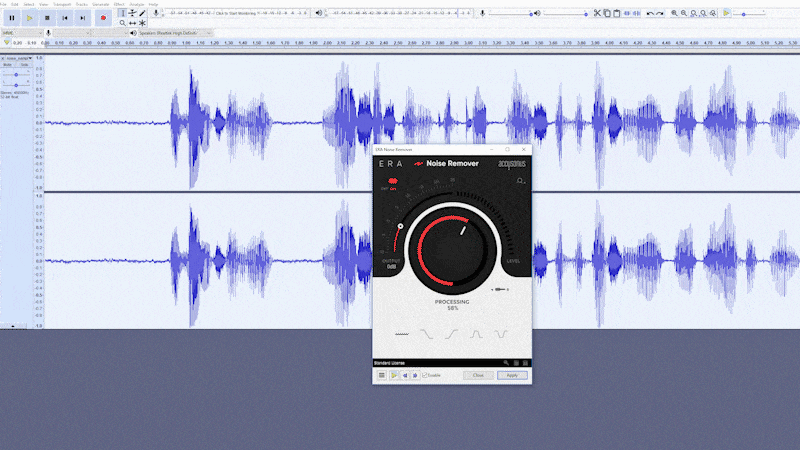The width and height of the screenshot is (800, 450).
Task: Undo the last edit
Action: point(650,13)
